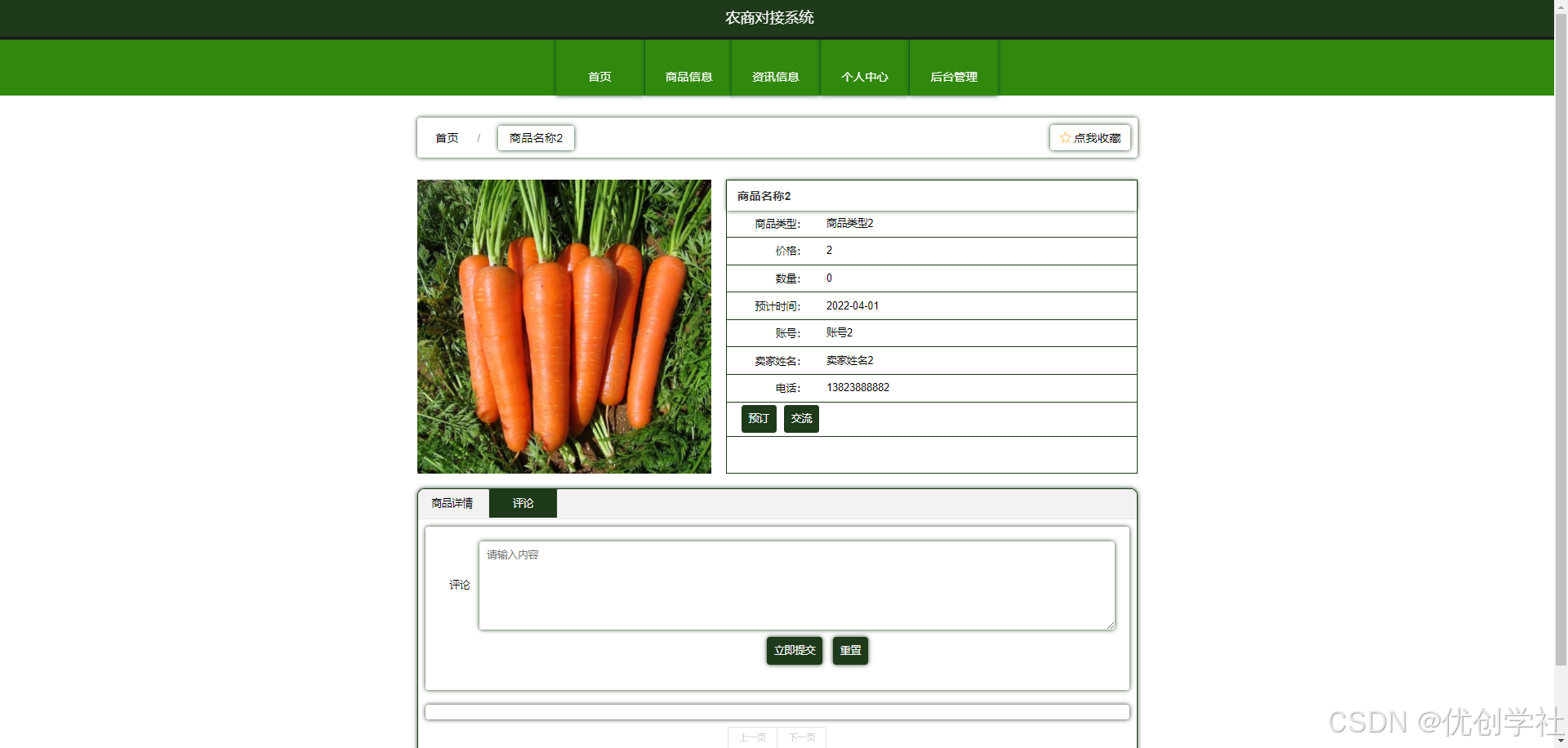The width and height of the screenshot is (1568, 748).
Task: Go to 资讯信息 in the navigation bar
Action: point(776,69)
